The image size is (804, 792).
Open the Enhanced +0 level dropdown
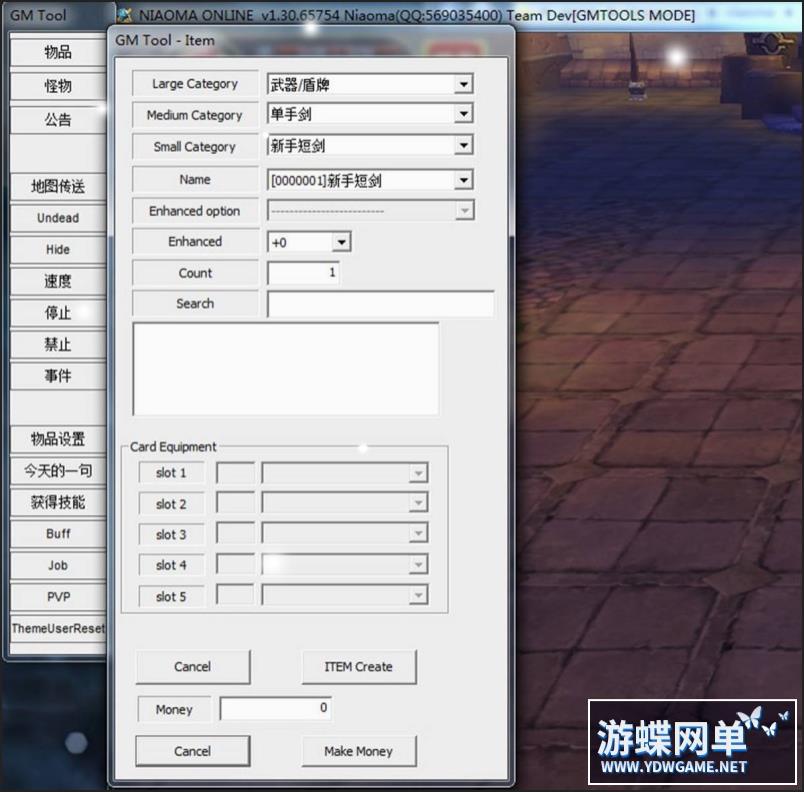coord(341,242)
